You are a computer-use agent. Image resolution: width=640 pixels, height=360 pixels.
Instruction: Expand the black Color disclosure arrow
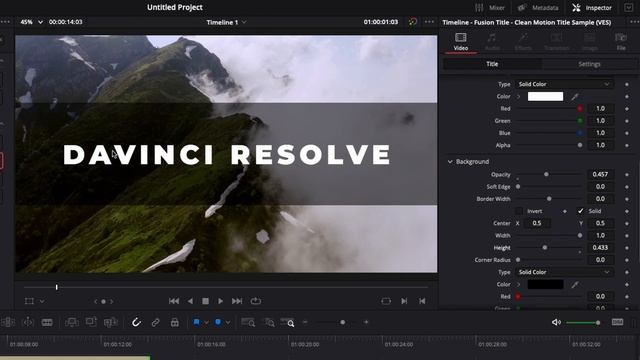(519, 284)
